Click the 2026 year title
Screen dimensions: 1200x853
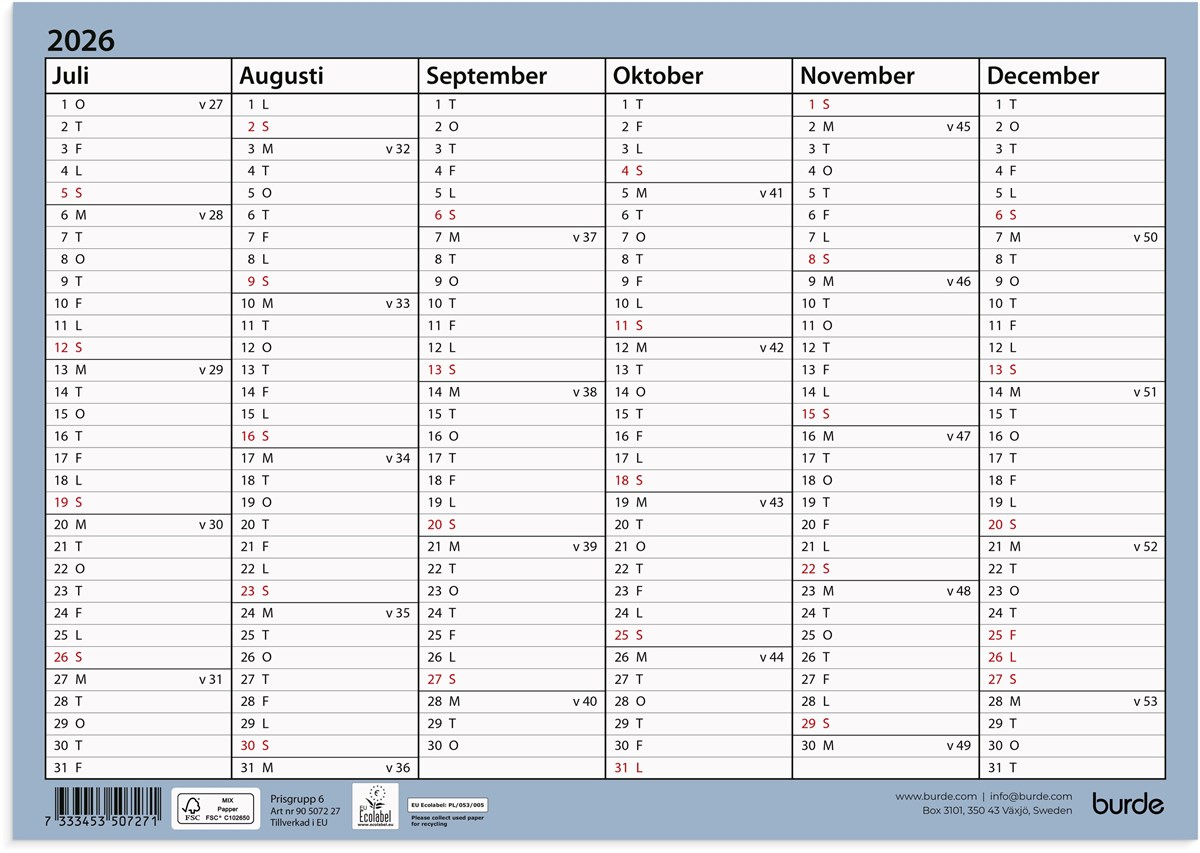(x=81, y=41)
